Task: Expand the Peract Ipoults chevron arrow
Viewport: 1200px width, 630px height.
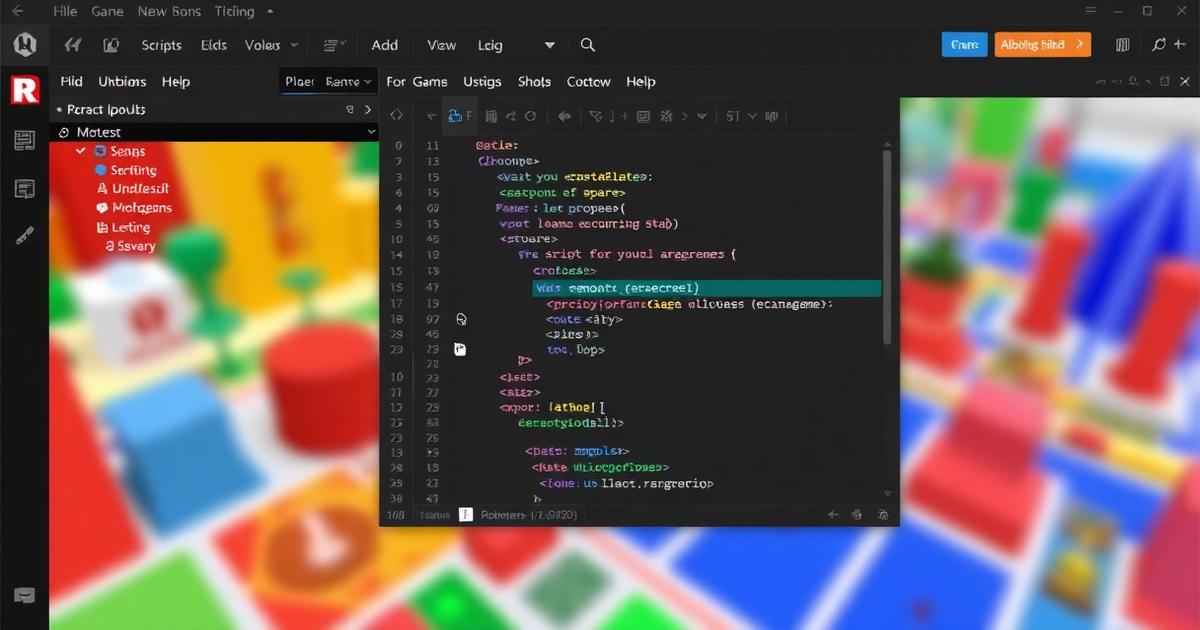Action: (x=368, y=110)
